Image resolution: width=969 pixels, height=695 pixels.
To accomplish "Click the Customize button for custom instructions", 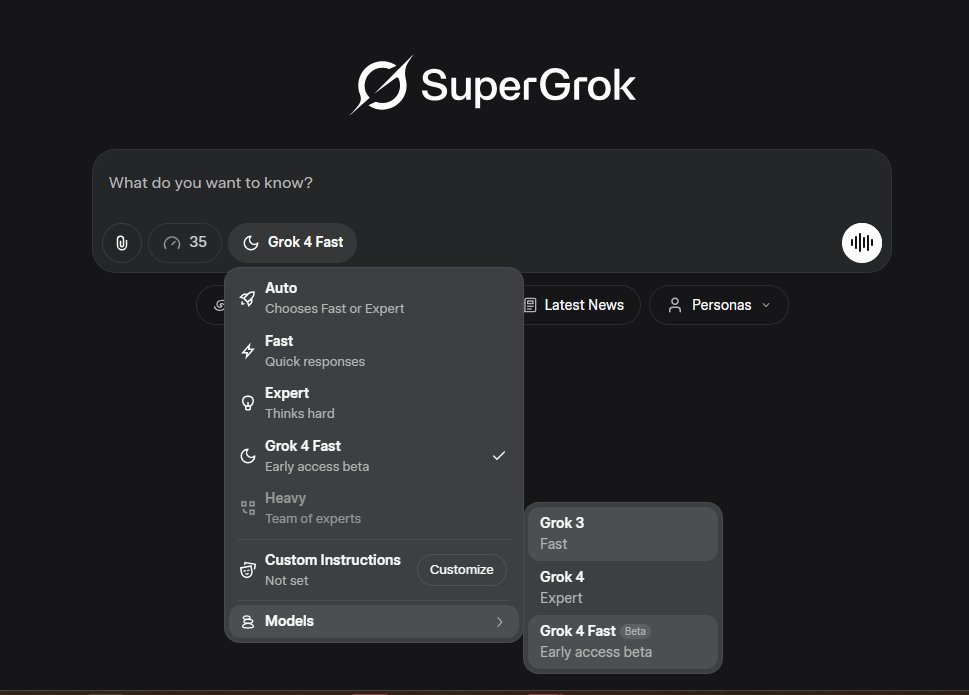I will click(x=462, y=570).
